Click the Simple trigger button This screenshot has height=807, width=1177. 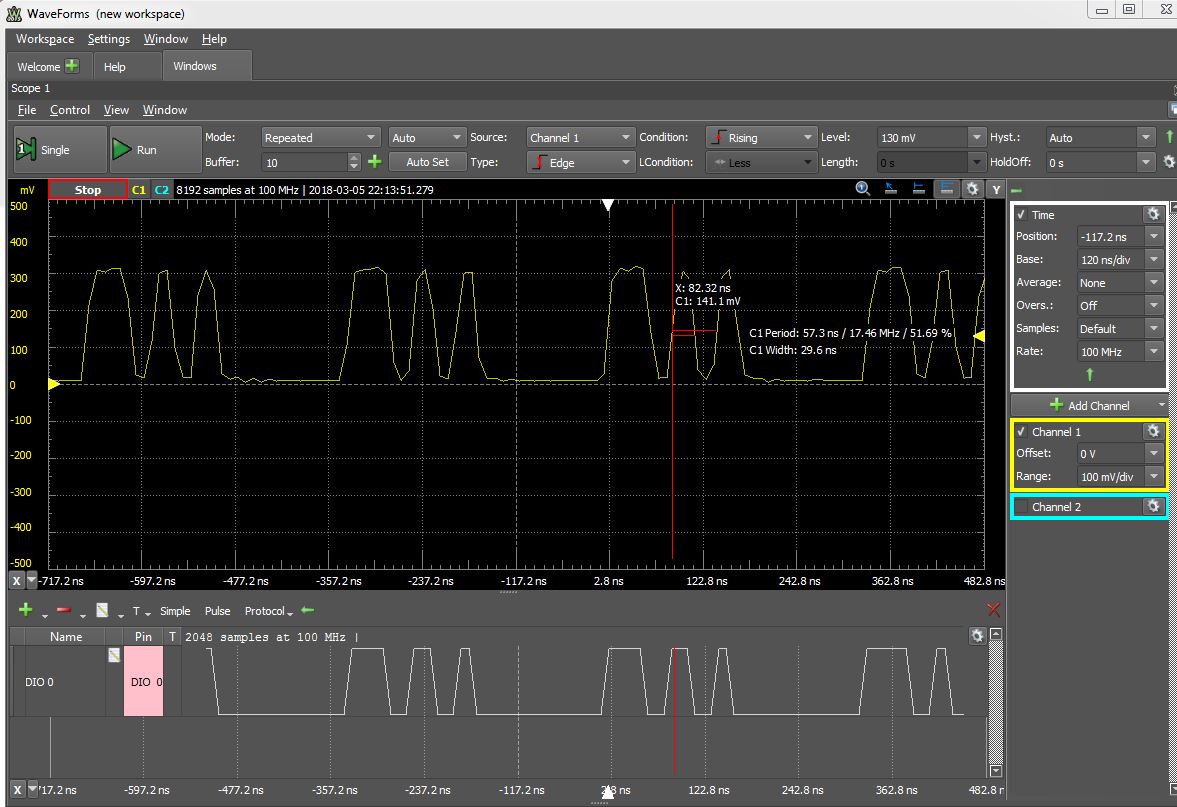(x=175, y=611)
